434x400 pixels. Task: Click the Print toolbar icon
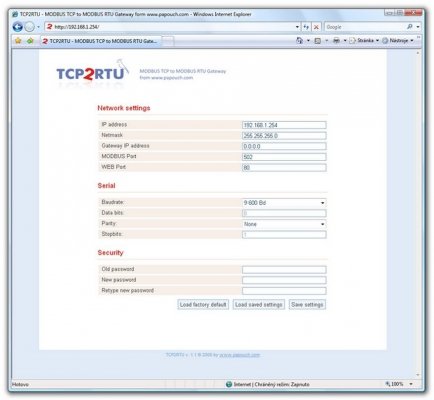click(x=336, y=41)
